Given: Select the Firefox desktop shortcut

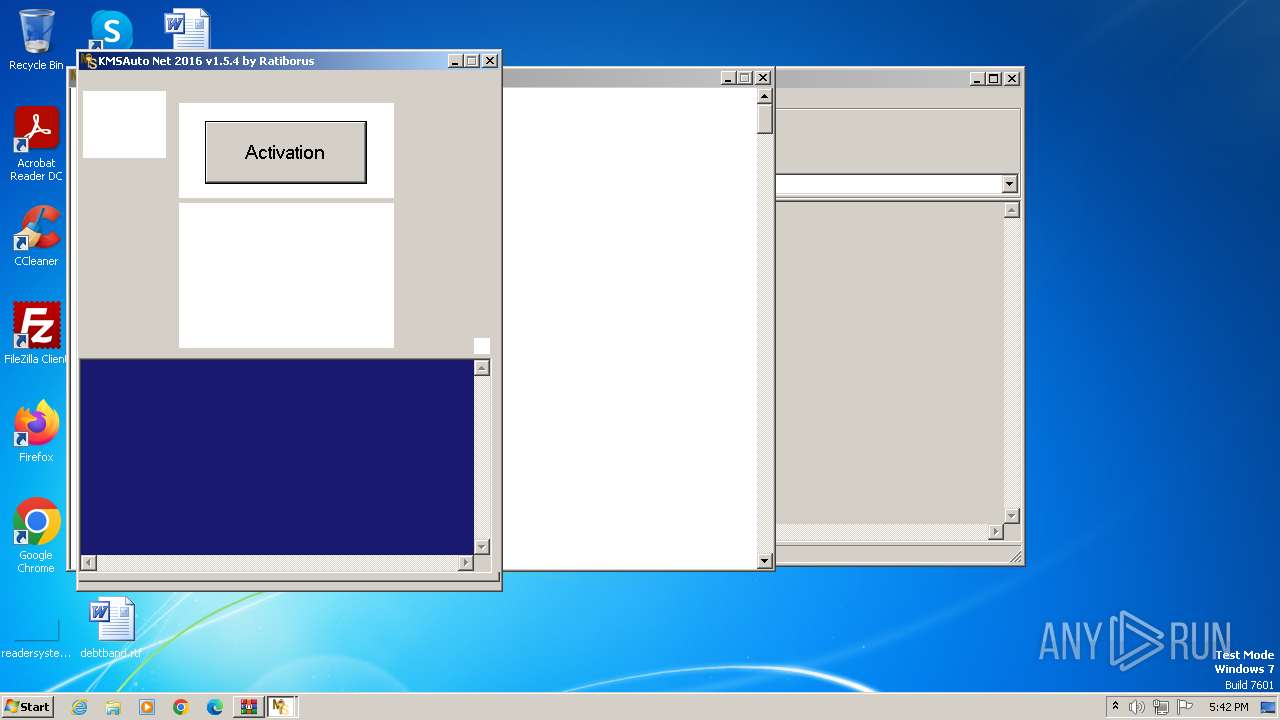Looking at the screenshot, I should click(x=36, y=431).
